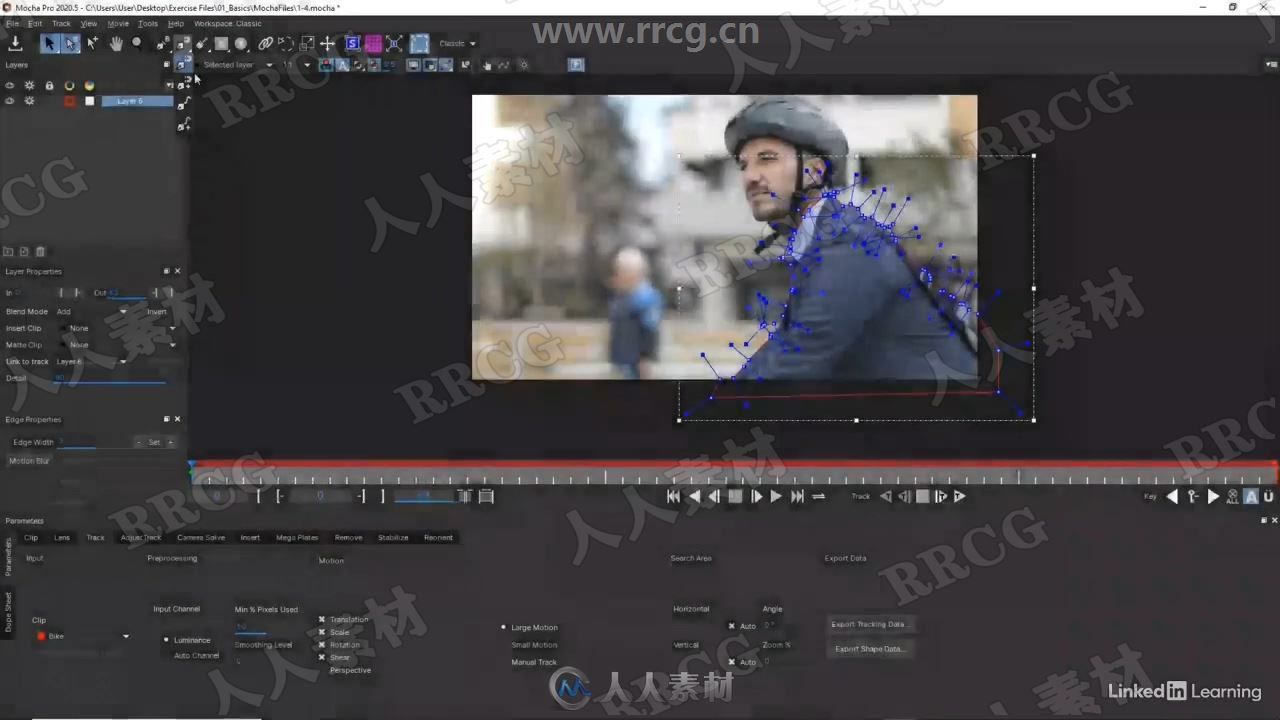Viewport: 1280px width, 720px height.
Task: Click the Edge Width Set button
Action: [x=154, y=442]
